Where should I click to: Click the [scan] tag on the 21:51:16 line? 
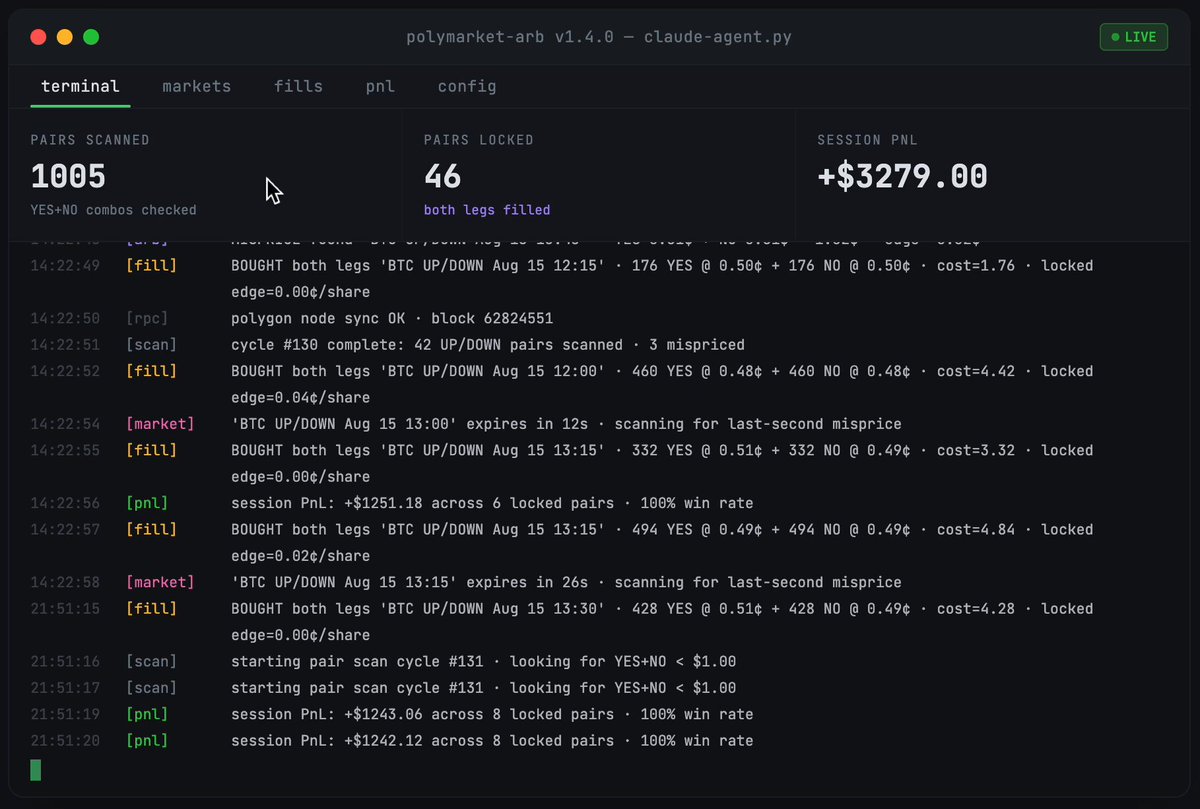(x=151, y=662)
